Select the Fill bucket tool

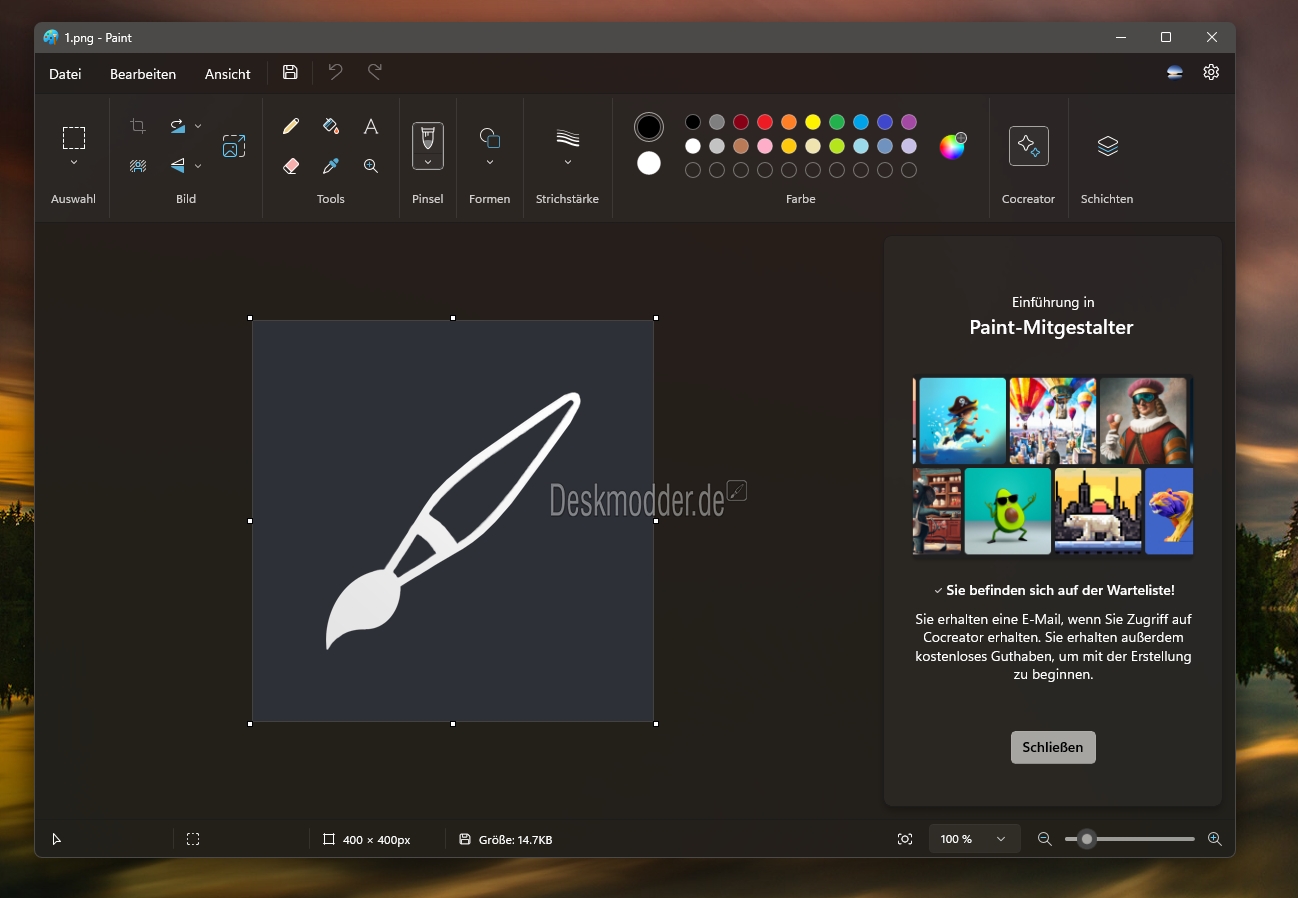(x=331, y=126)
